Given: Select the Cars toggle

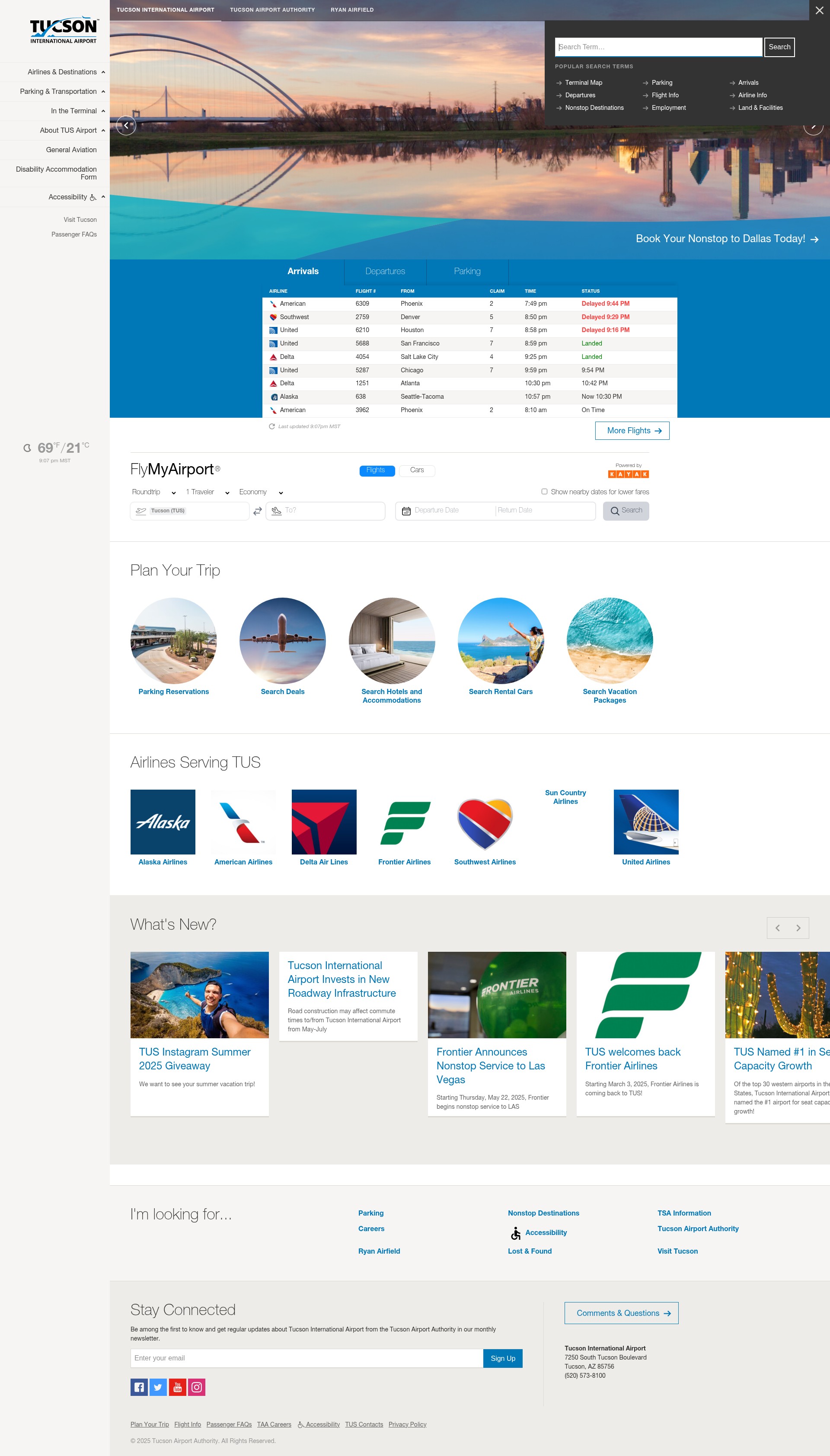Looking at the screenshot, I should pyautogui.click(x=417, y=470).
